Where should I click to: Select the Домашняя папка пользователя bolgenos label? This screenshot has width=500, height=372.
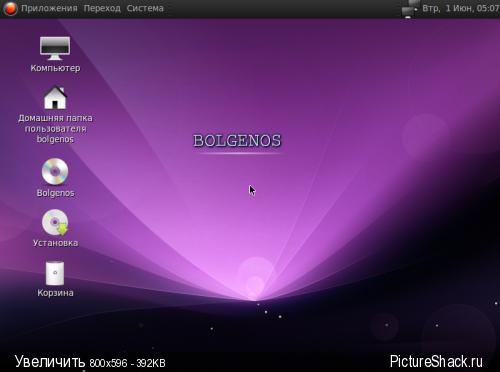pyautogui.click(x=55, y=129)
